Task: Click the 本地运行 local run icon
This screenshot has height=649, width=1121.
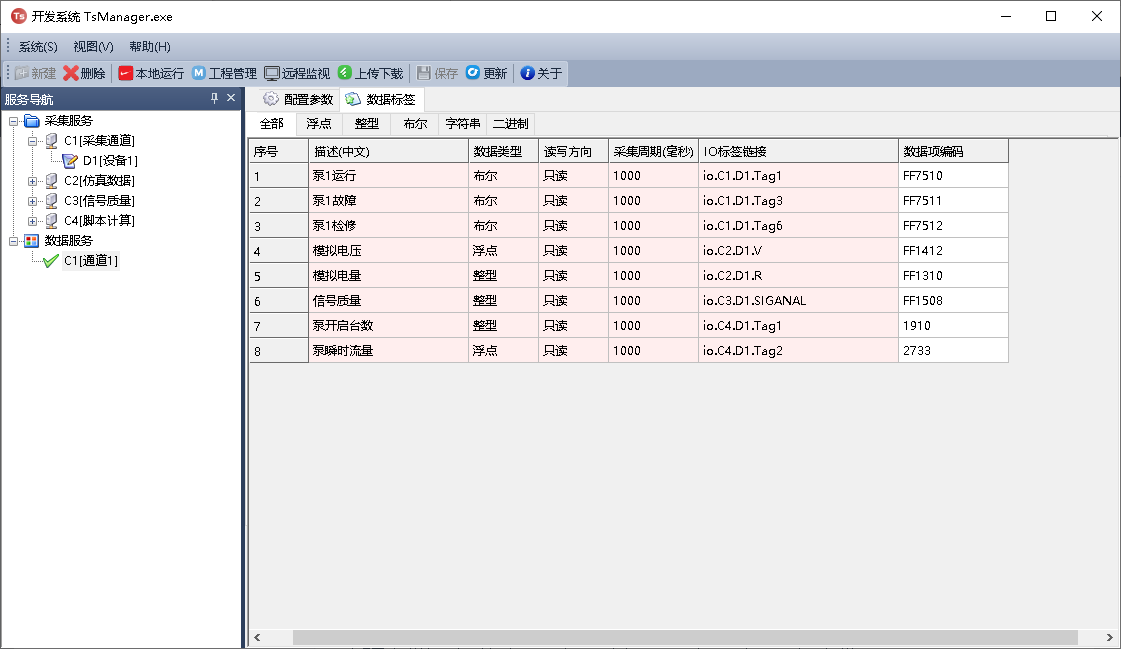Action: click(126, 73)
